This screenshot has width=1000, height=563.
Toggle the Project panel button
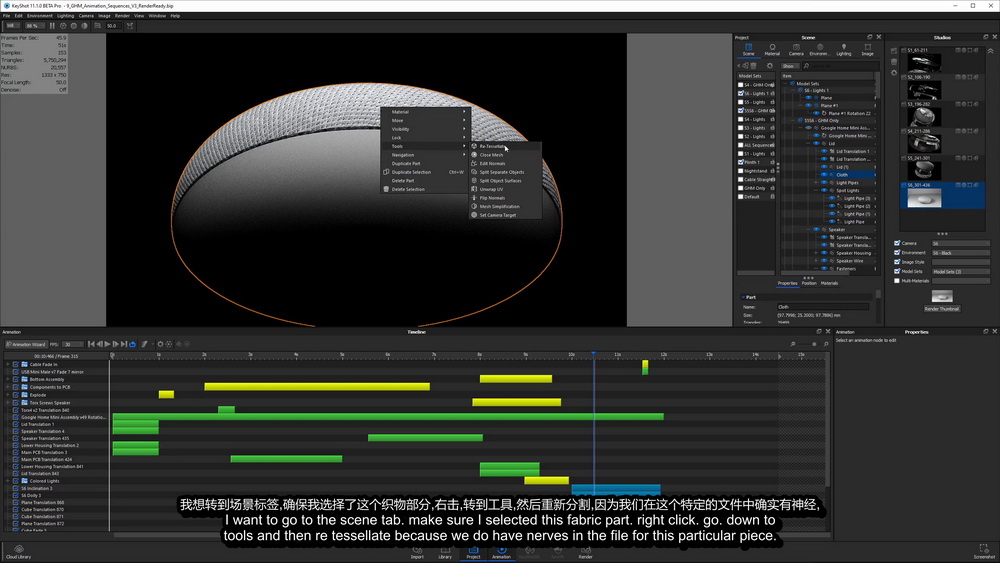coord(473,552)
